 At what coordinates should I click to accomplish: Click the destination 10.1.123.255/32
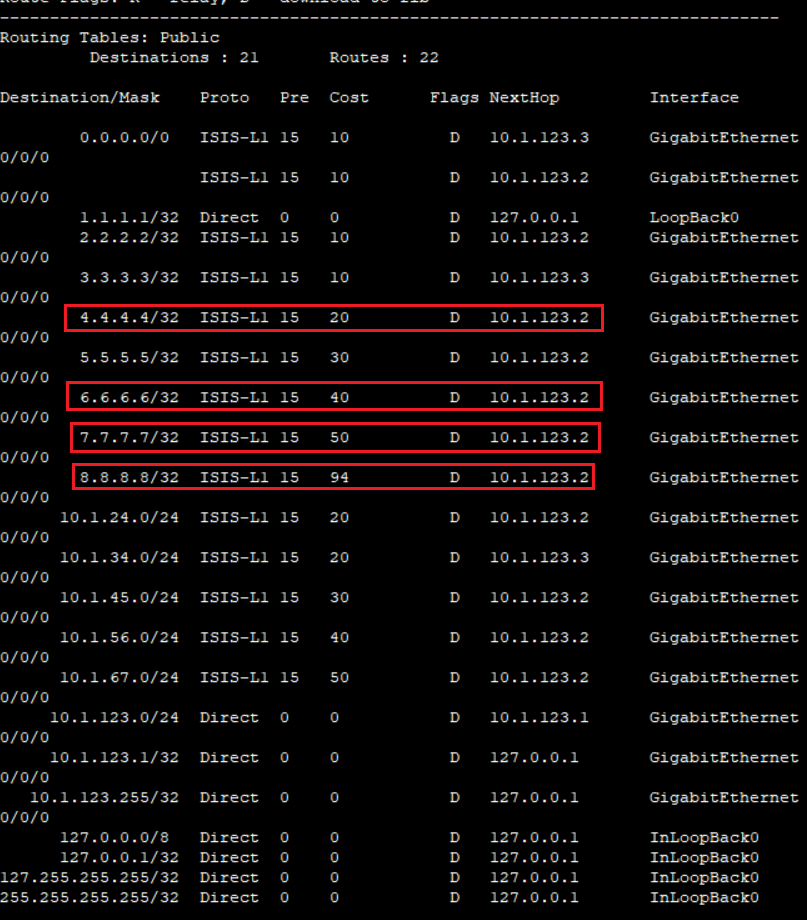coord(104,797)
